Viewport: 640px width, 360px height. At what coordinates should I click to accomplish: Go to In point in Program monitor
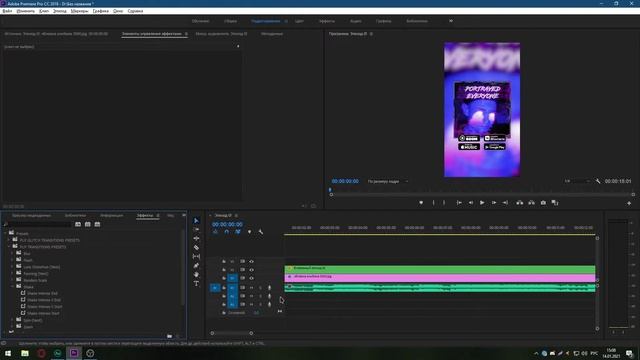(459, 202)
